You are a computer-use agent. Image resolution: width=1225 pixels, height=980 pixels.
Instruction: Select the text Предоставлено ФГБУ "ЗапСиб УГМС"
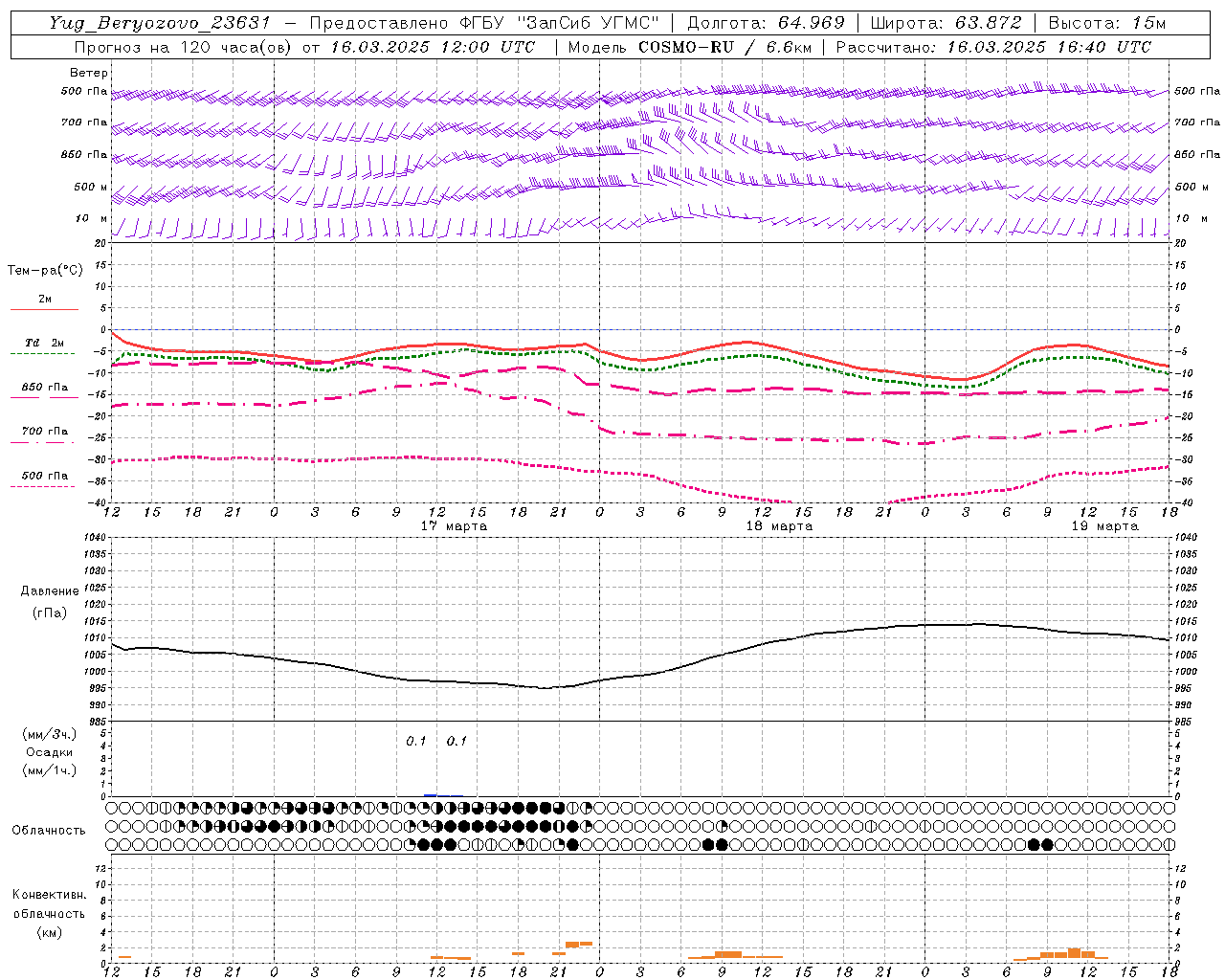484,23
